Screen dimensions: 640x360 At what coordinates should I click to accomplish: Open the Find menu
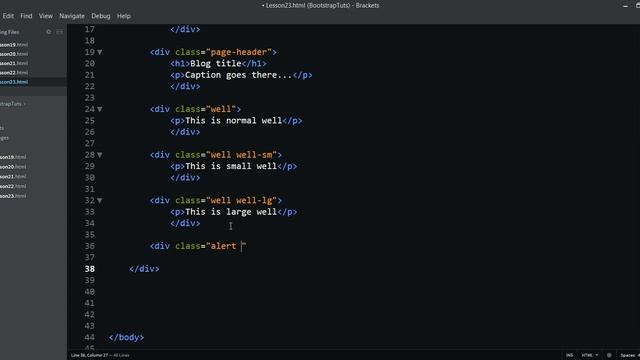26,16
